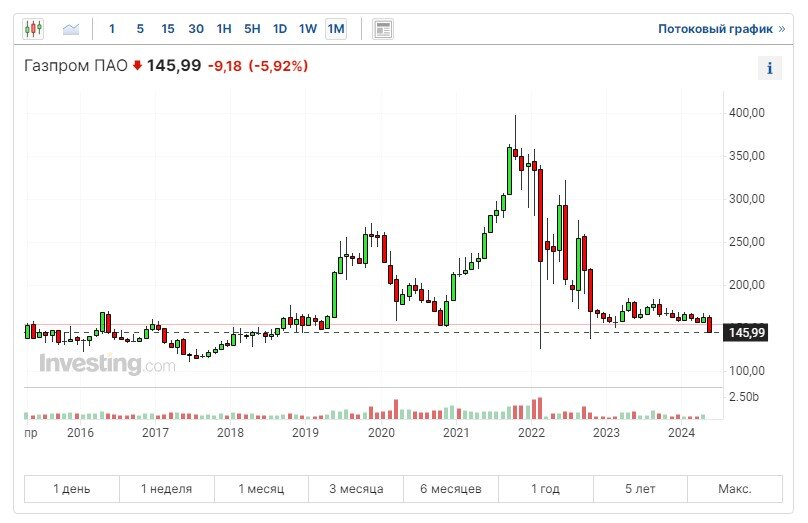
Task: Click the info icon beside the chart
Action: pos(769,68)
